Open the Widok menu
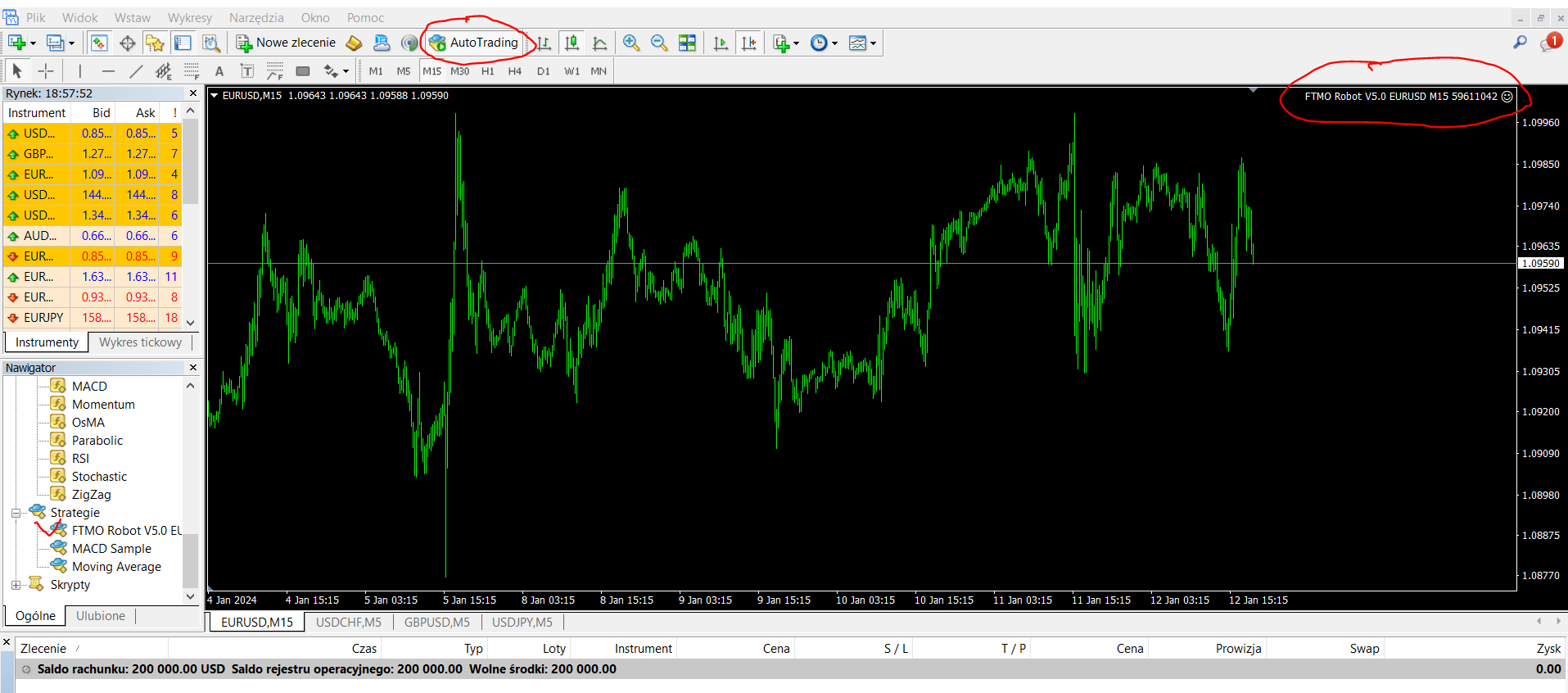 [80, 17]
